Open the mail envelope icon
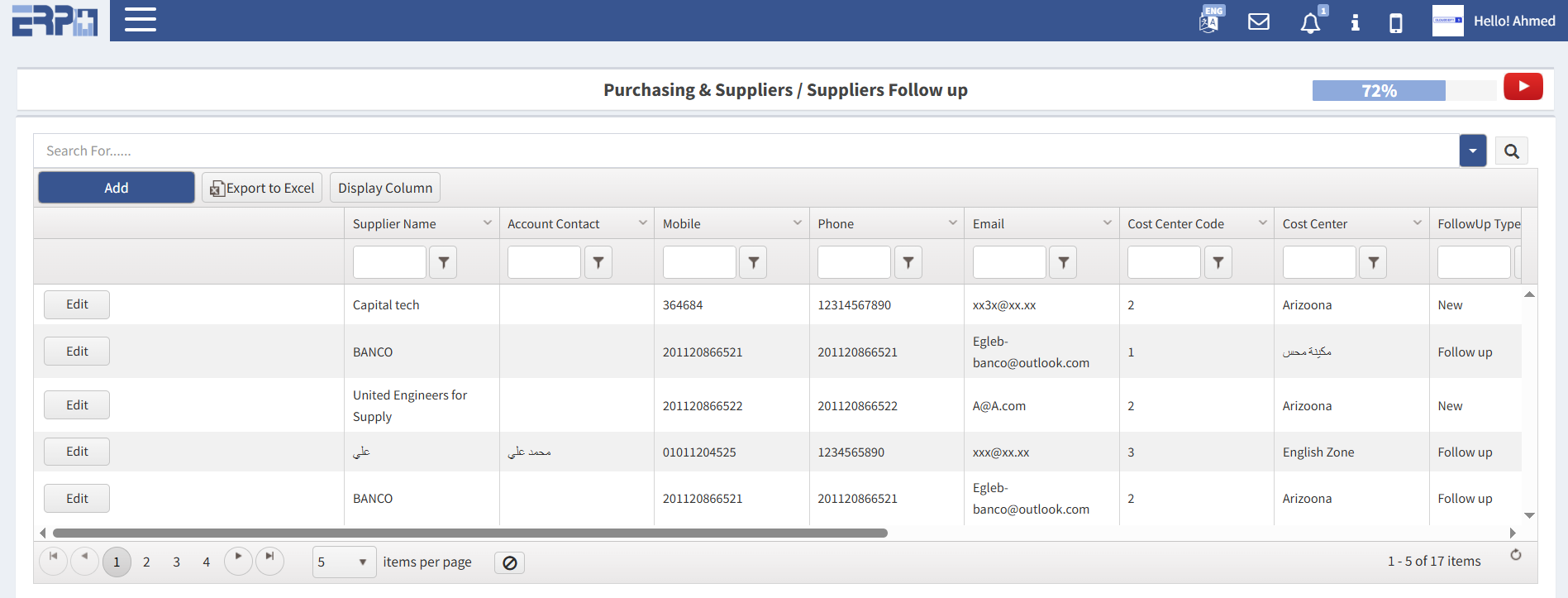This screenshot has height=598, width=1568. [1258, 22]
